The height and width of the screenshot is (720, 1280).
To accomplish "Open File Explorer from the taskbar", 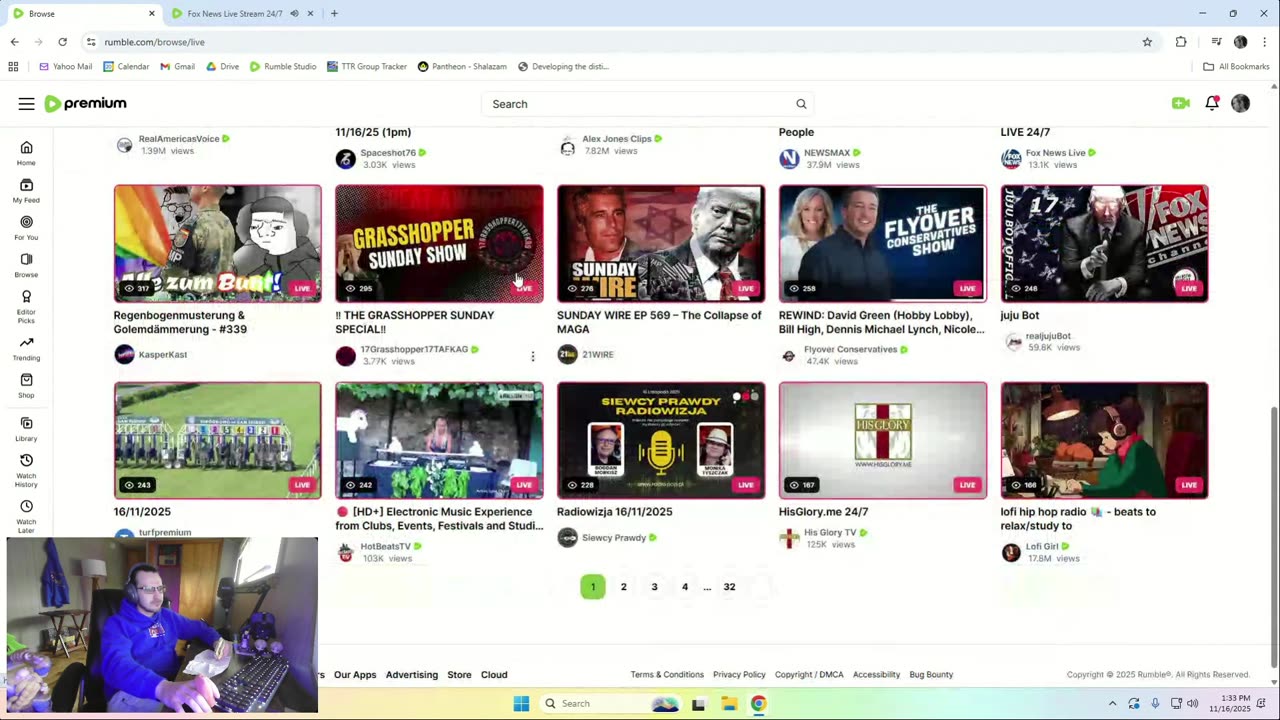I will tap(729, 704).
